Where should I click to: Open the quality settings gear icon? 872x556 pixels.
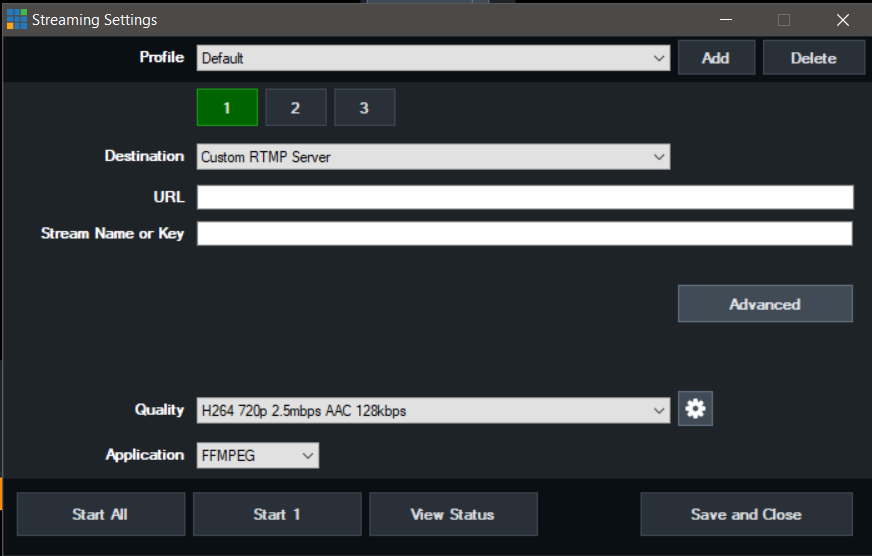[695, 409]
